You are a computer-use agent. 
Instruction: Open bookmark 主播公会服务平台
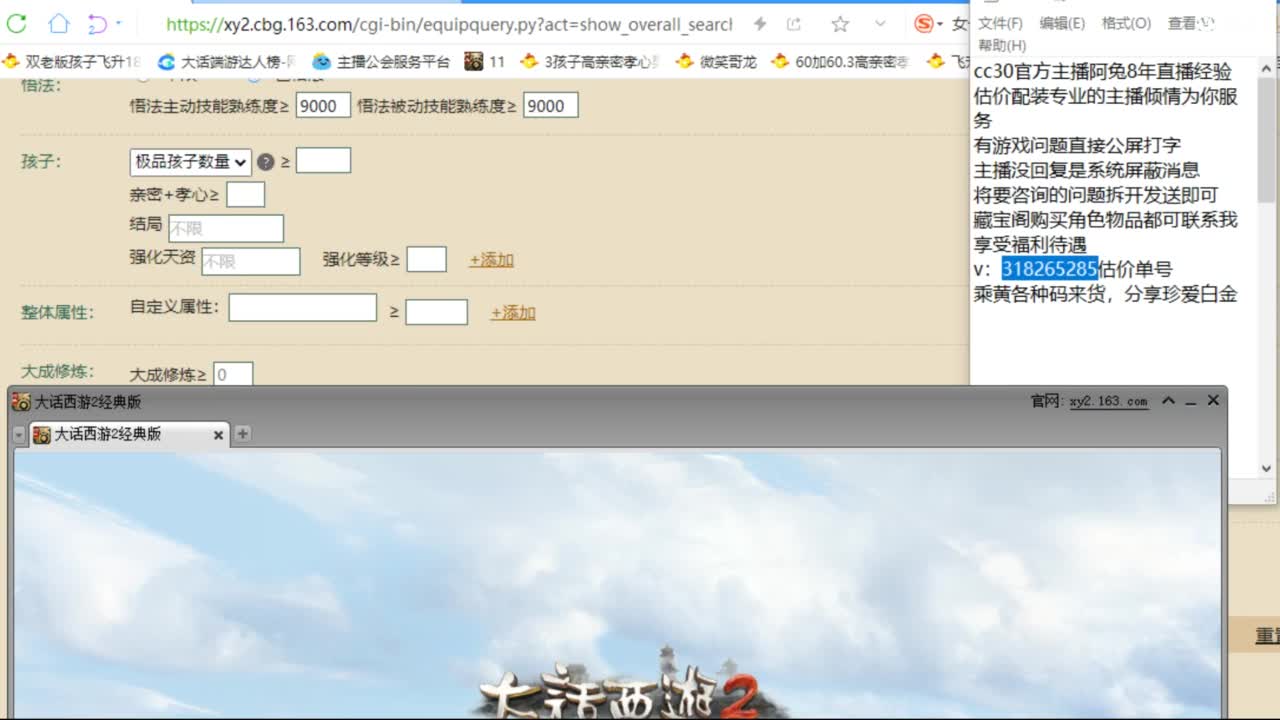(x=381, y=62)
